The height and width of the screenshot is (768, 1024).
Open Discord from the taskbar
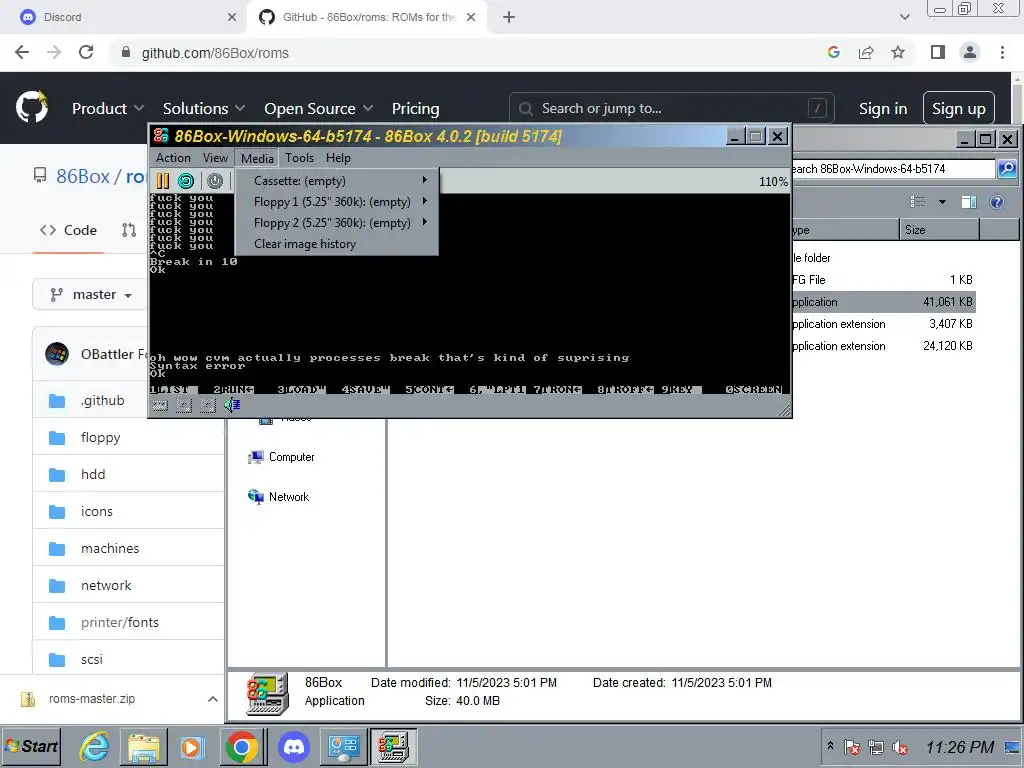(x=294, y=746)
